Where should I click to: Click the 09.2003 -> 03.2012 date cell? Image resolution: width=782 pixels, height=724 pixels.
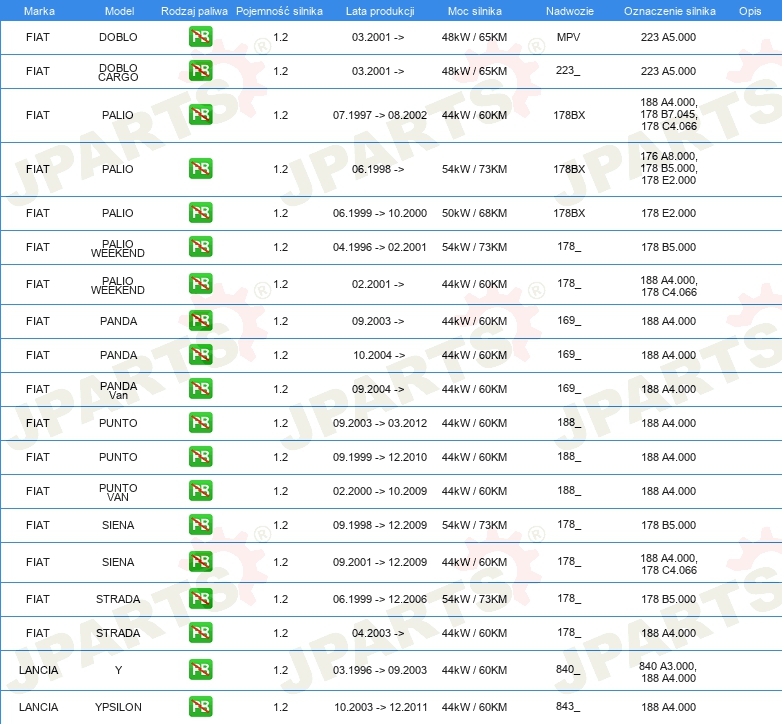[380, 423]
